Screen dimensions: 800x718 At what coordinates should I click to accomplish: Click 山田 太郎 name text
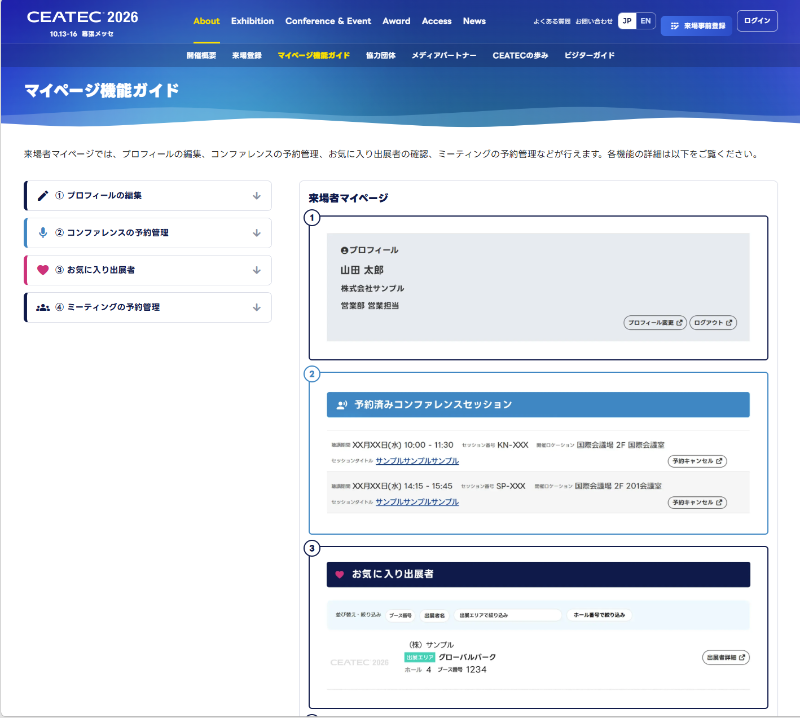click(362, 270)
